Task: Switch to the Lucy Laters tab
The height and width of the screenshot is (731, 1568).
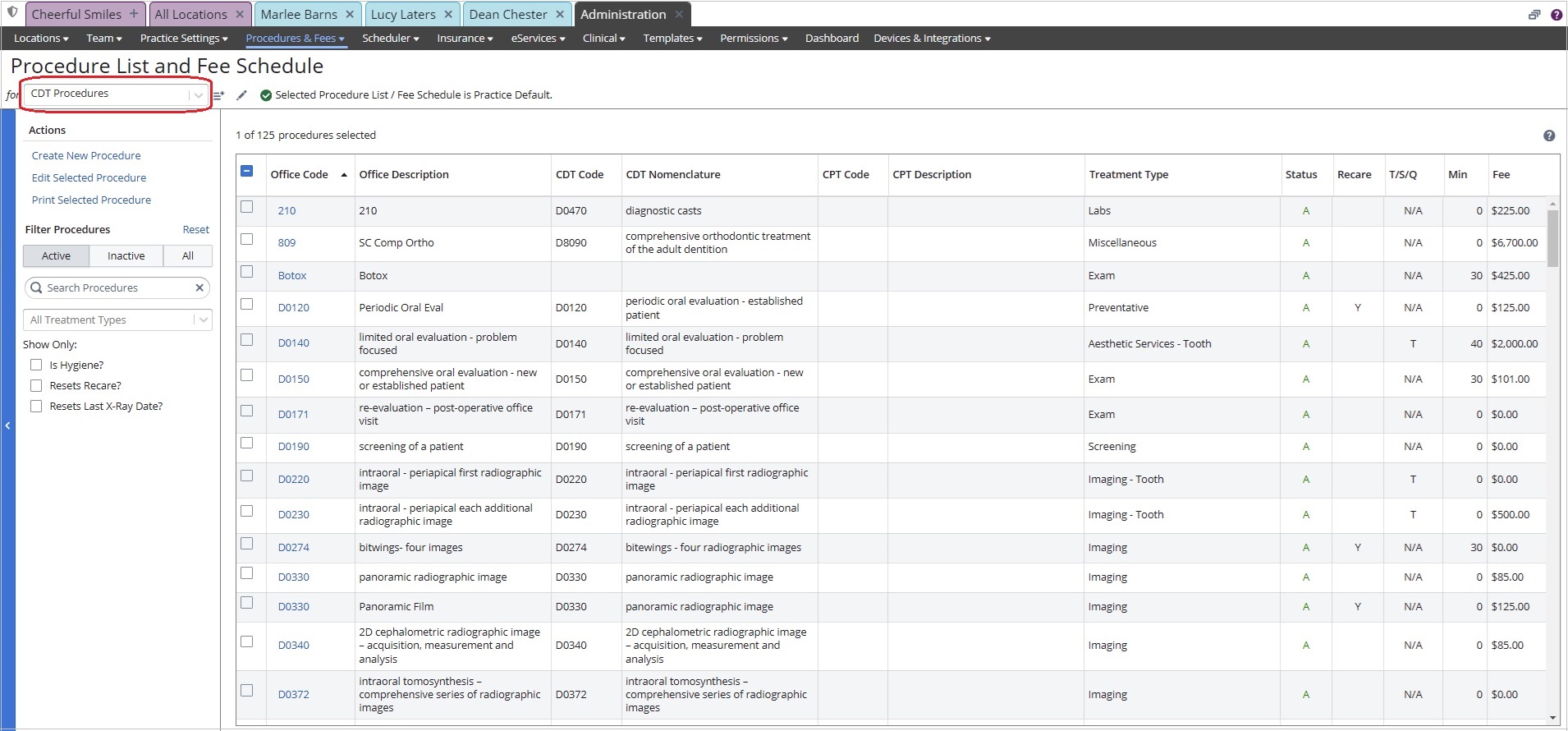Action: (403, 14)
